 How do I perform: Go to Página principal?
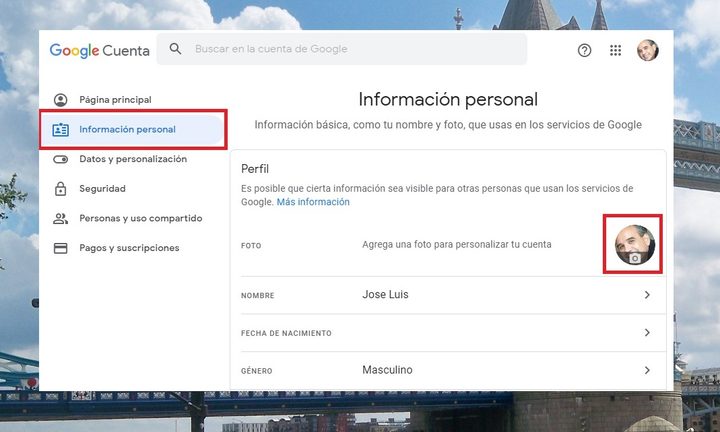(x=115, y=100)
